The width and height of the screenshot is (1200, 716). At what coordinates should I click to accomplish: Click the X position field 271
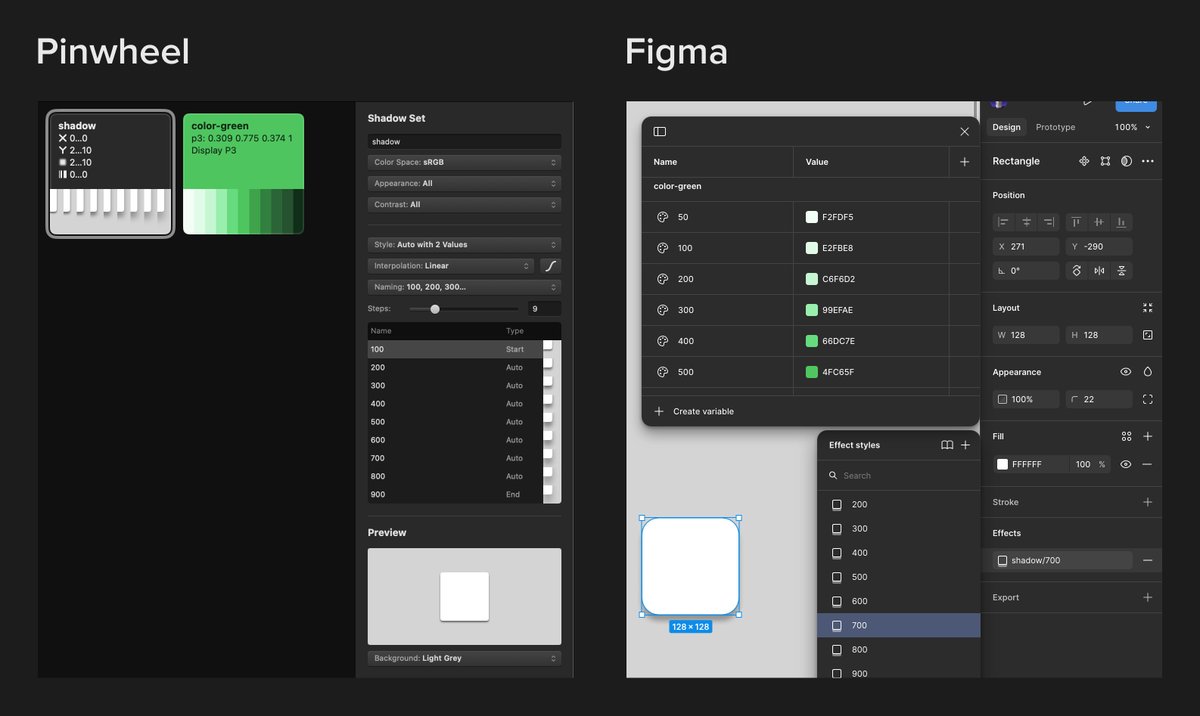coord(1026,246)
